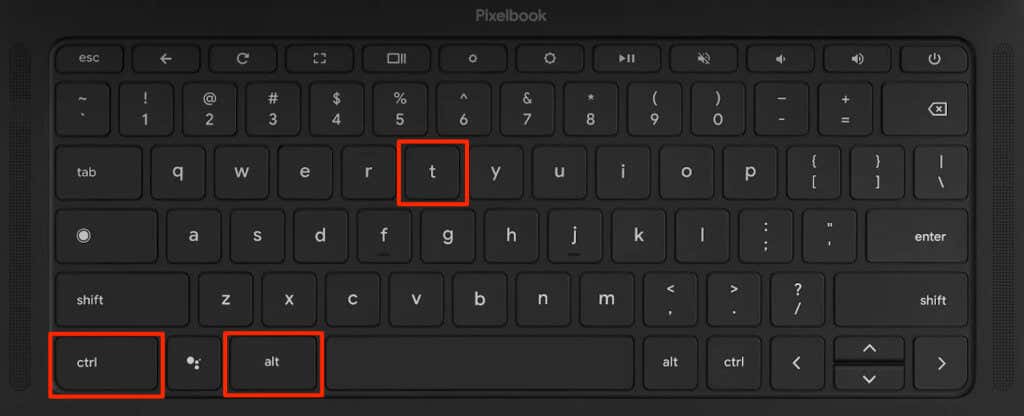The height and width of the screenshot is (416, 1024).
Task: Click the volume up key
Action: 857,59
